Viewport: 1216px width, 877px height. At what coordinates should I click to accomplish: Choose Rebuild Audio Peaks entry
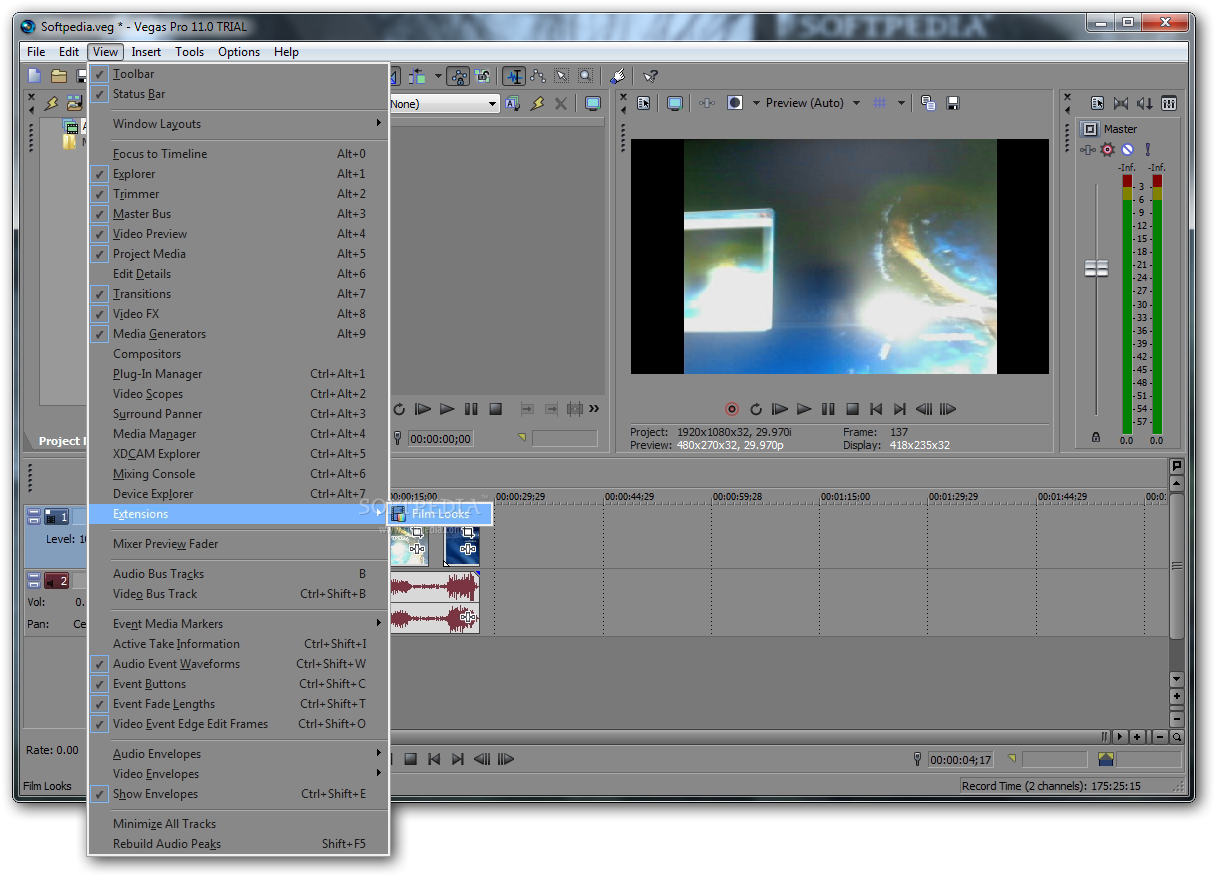238,844
